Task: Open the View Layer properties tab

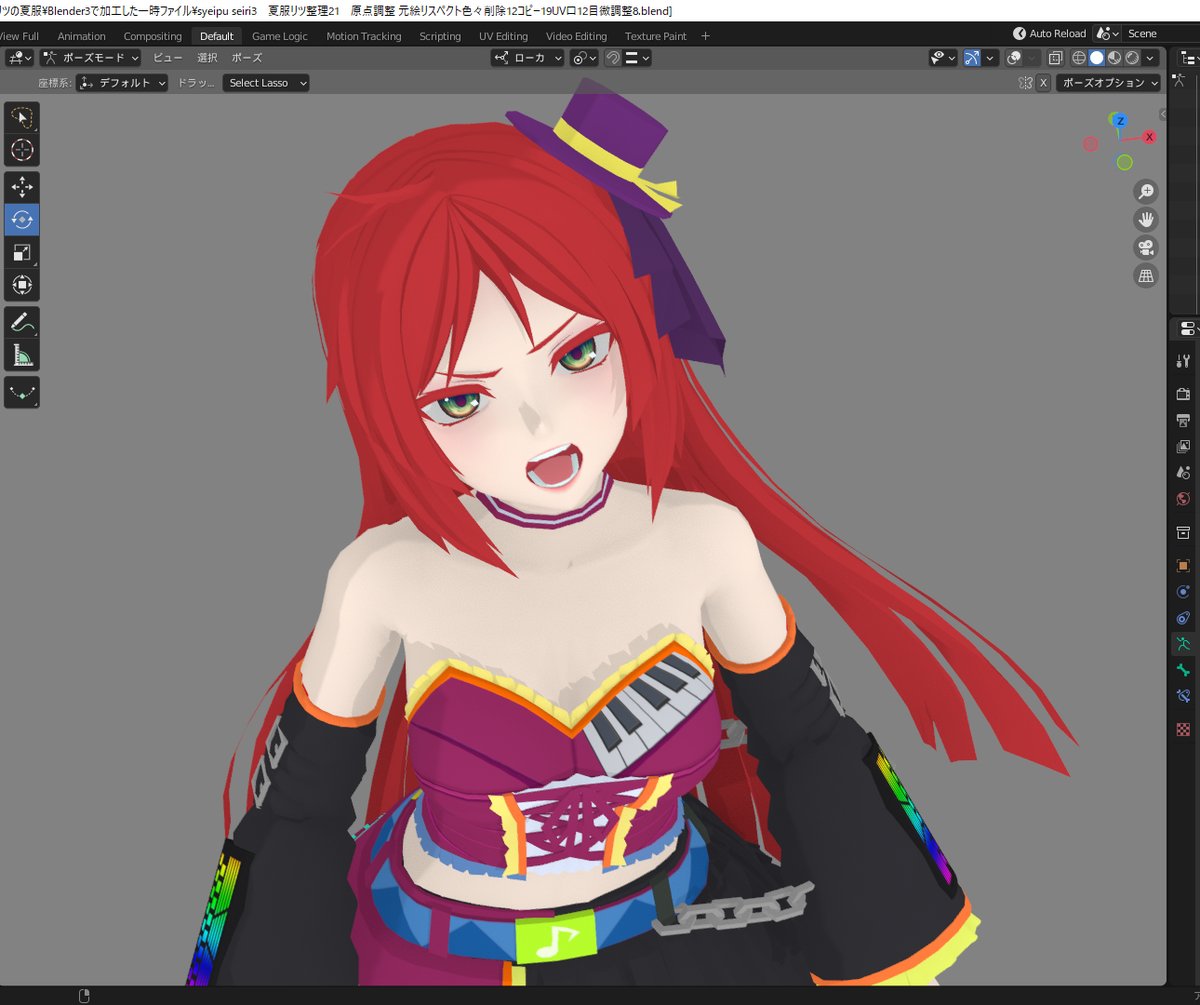Action: pos(1184,446)
